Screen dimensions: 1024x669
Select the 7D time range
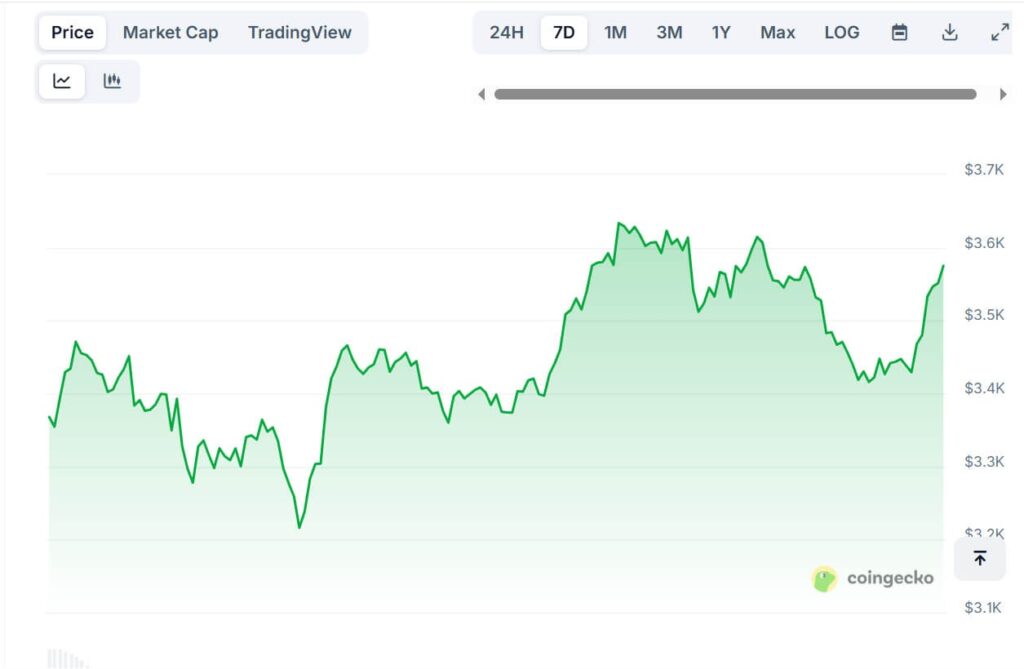click(564, 32)
